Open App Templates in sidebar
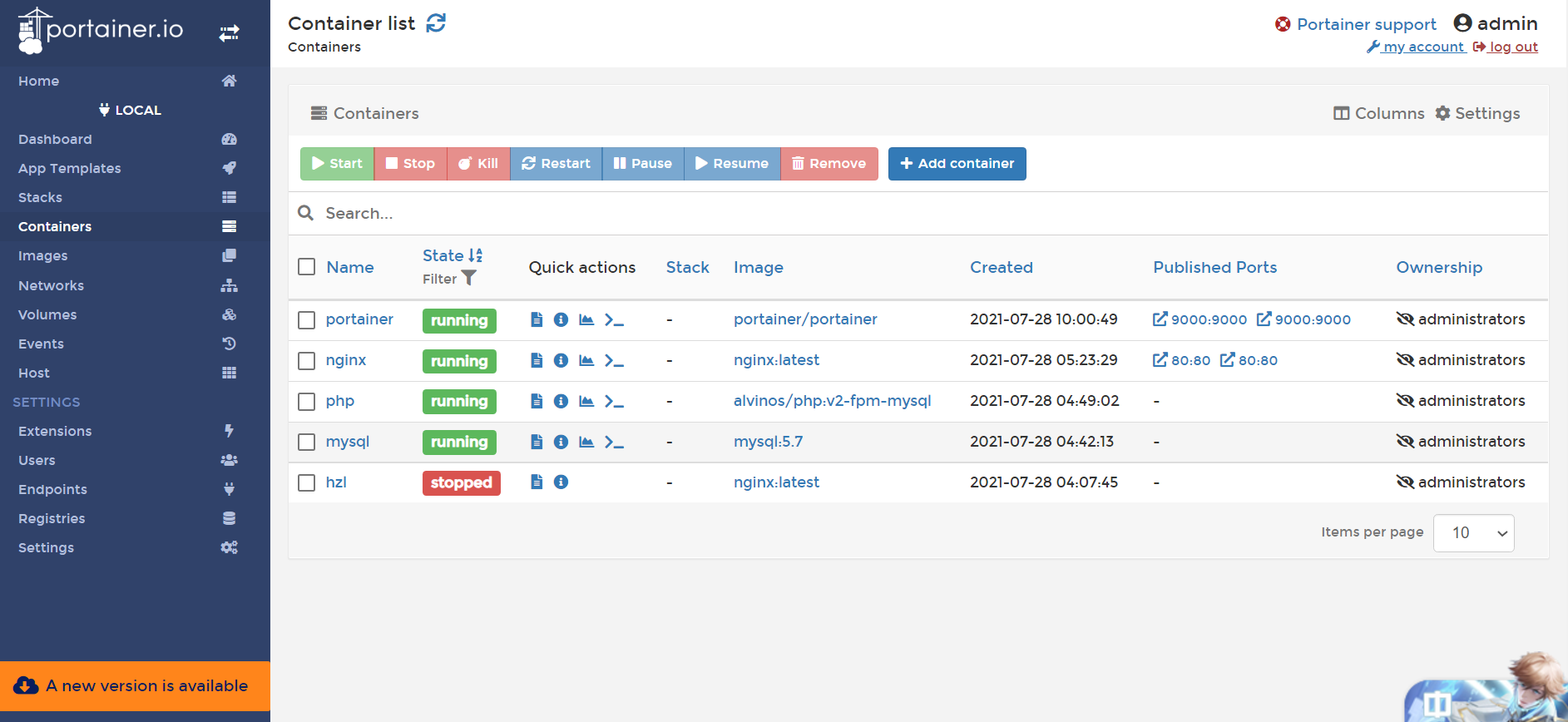The height and width of the screenshot is (722, 1568). (135, 168)
